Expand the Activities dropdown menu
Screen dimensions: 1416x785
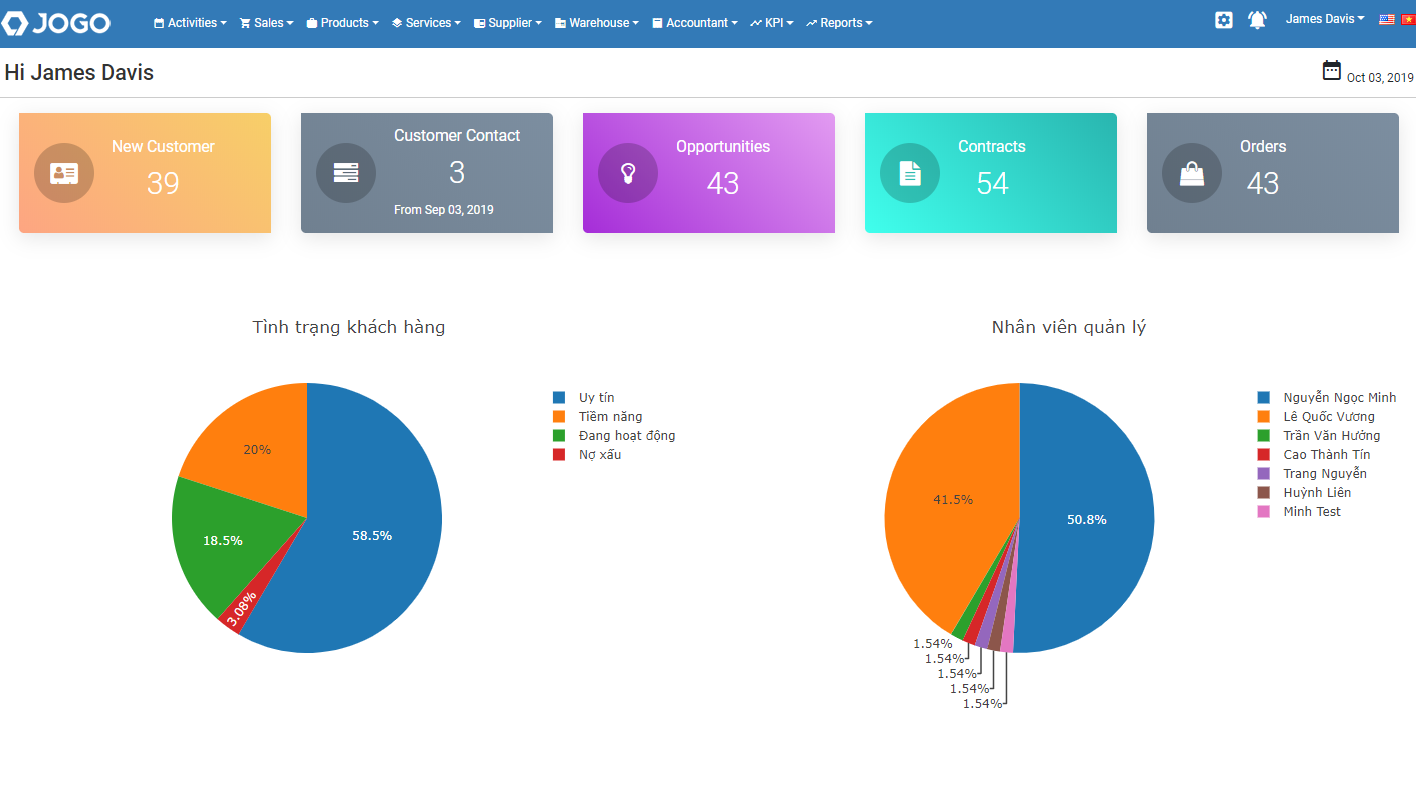click(190, 23)
